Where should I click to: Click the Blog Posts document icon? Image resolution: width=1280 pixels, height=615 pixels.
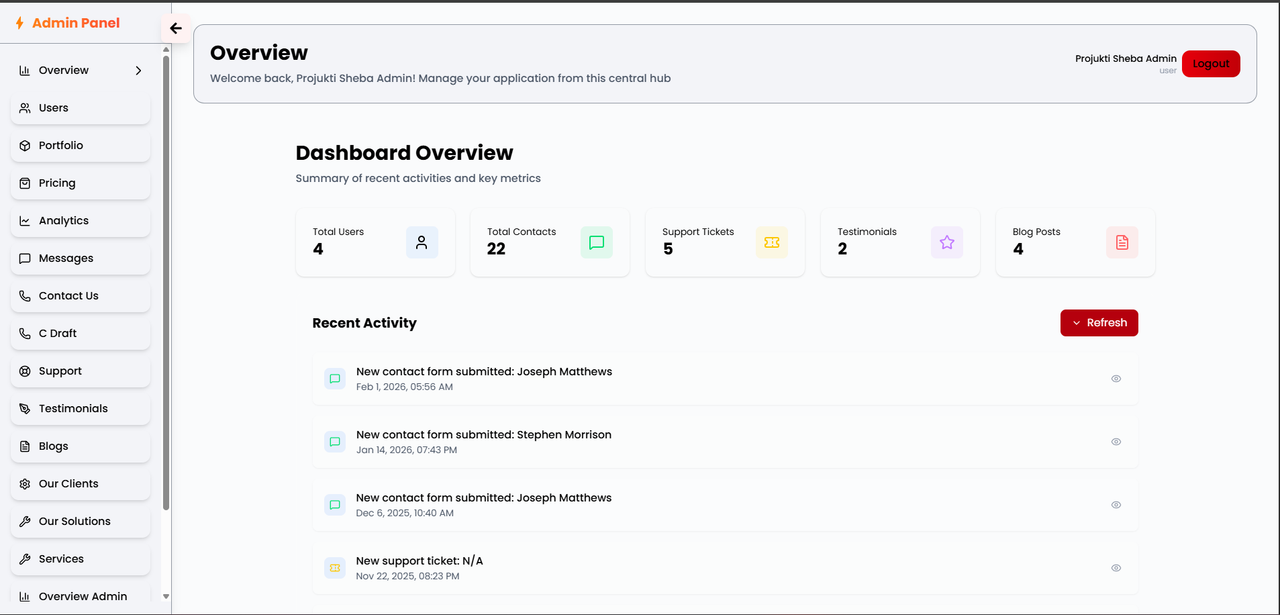[x=1122, y=242]
